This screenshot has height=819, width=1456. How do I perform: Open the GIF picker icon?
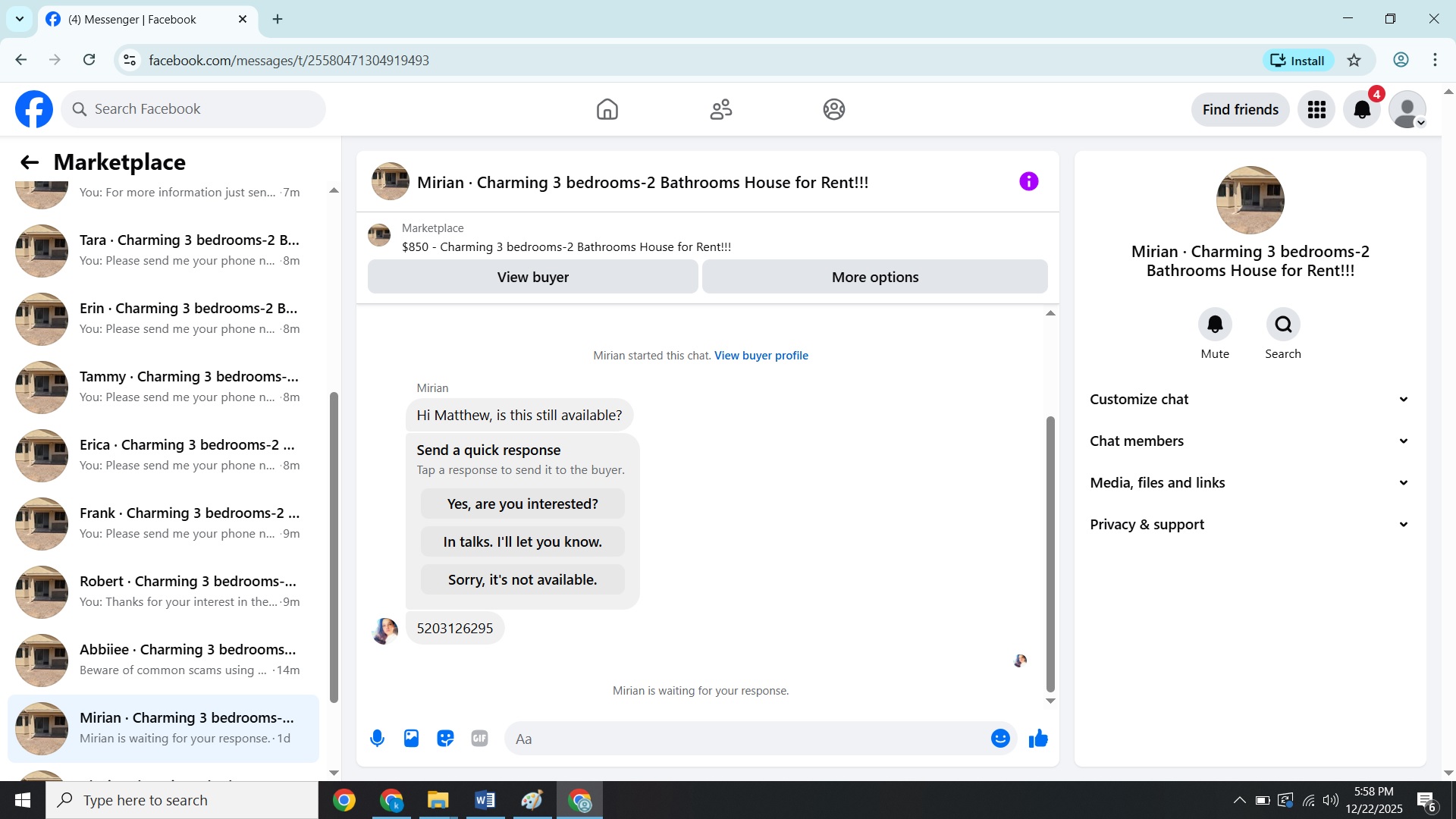(x=479, y=738)
